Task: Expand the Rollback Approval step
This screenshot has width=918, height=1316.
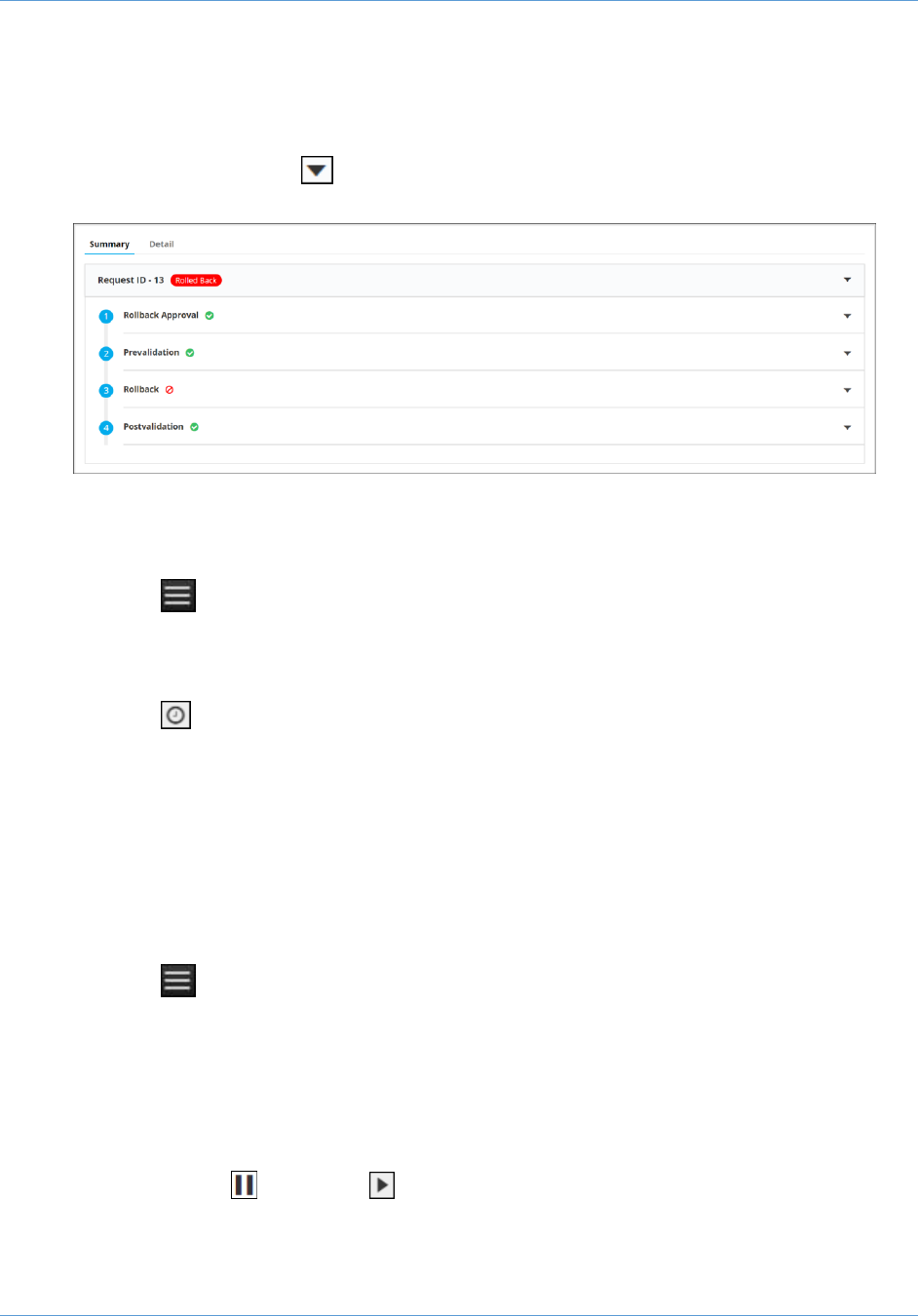Action: (847, 316)
